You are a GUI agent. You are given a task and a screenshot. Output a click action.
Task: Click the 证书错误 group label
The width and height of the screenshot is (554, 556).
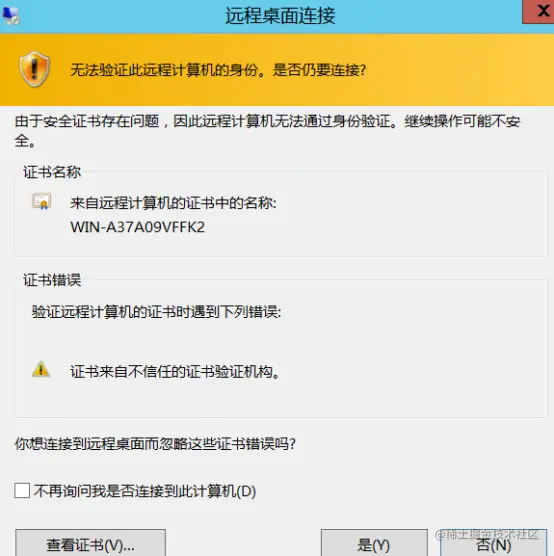52,280
